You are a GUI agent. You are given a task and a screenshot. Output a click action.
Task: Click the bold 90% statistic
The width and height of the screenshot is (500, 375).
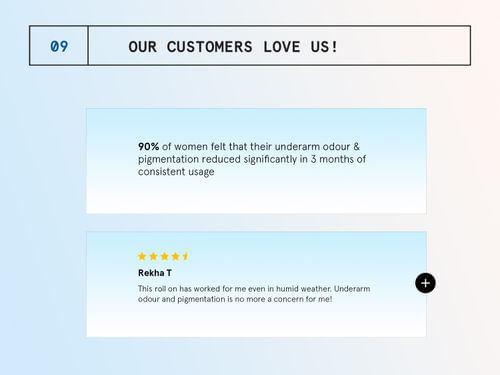(x=149, y=146)
